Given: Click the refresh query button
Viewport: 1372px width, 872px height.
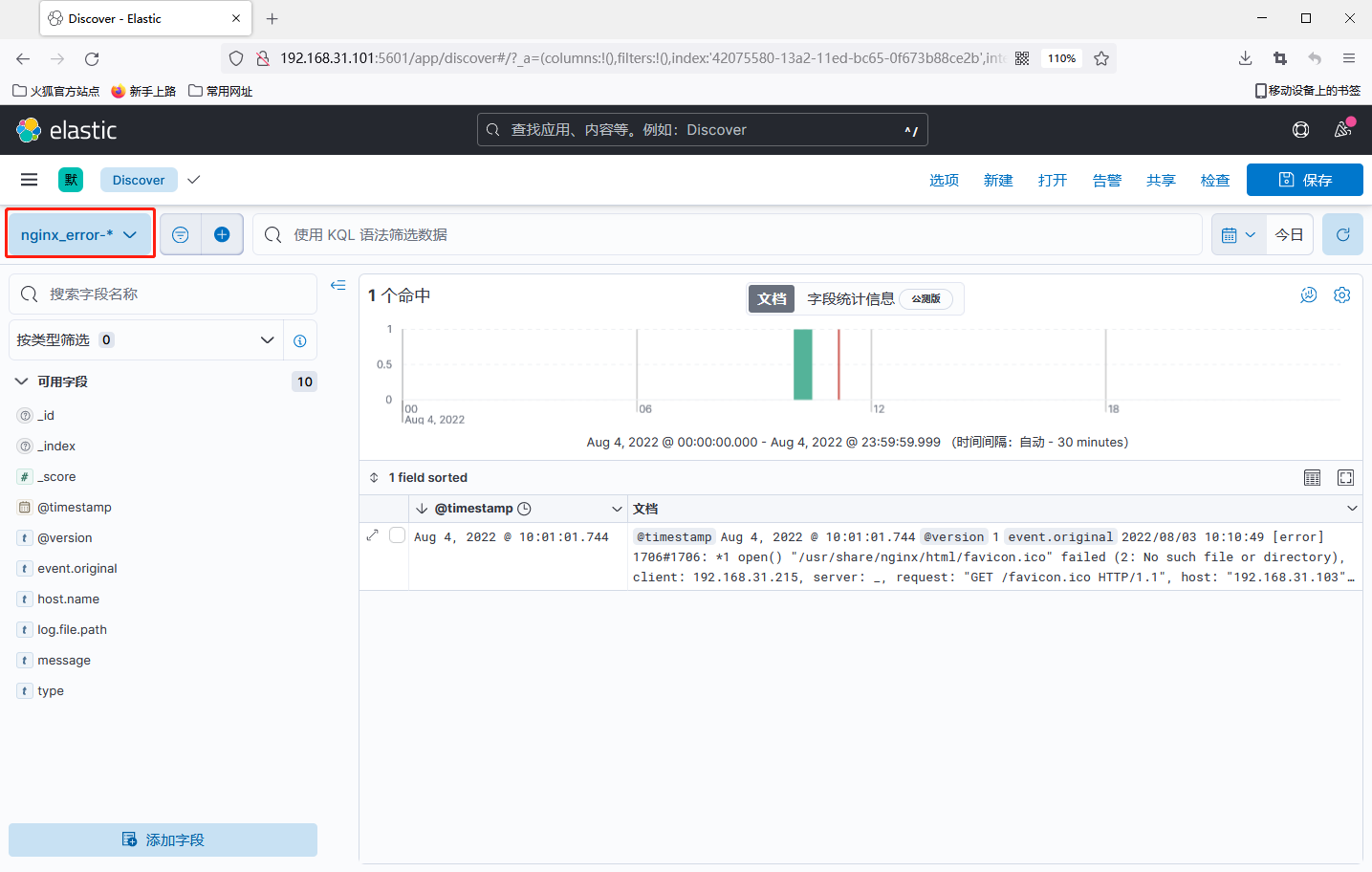Looking at the screenshot, I should click(x=1342, y=234).
